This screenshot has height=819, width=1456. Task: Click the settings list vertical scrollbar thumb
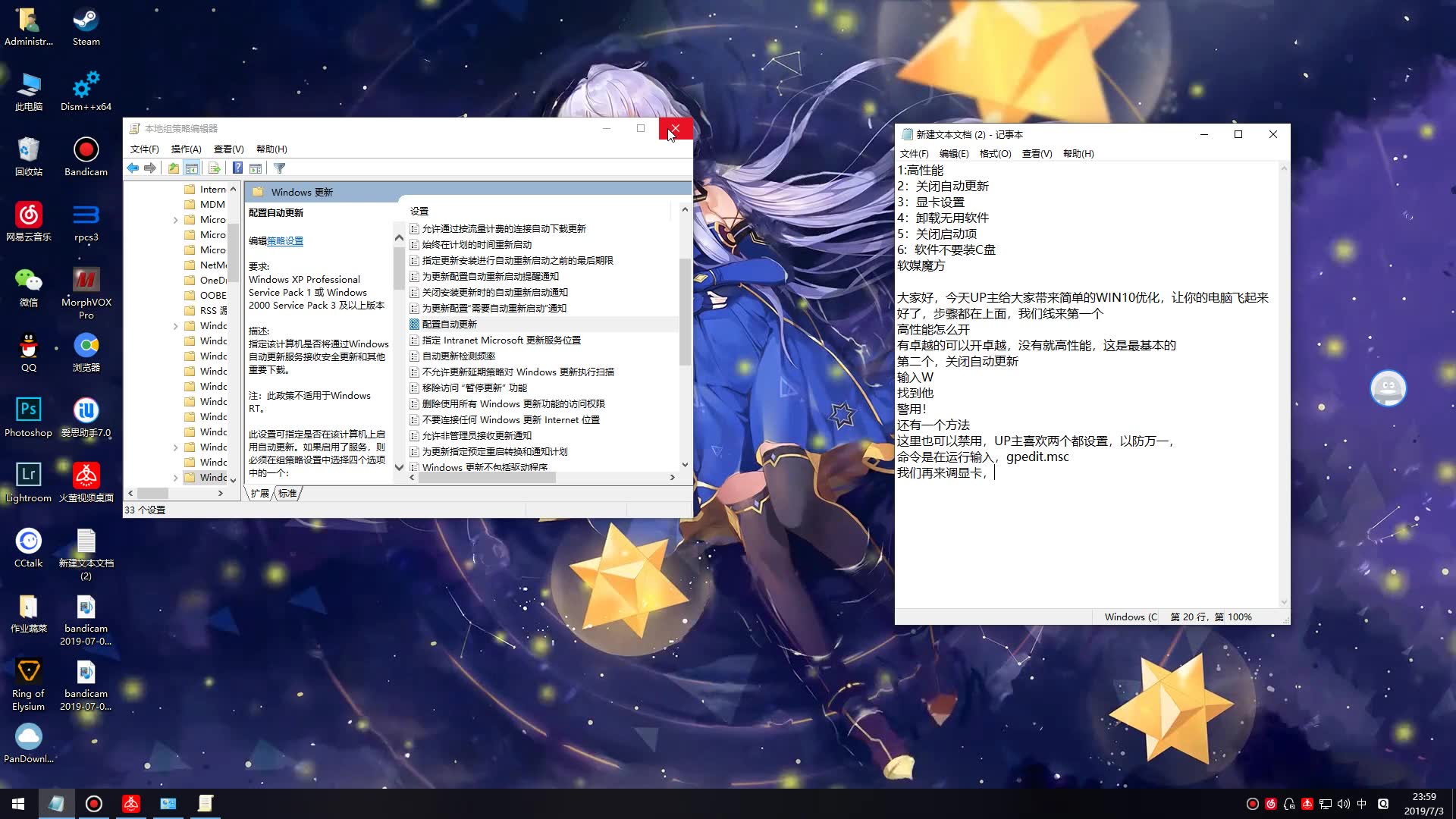coord(685,312)
